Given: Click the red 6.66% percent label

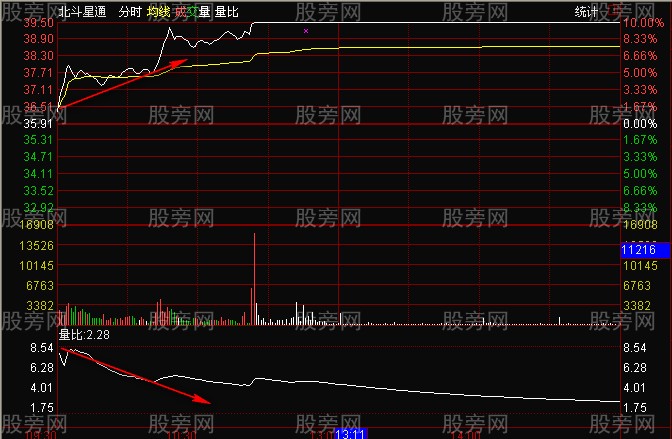Looking at the screenshot, I should 640,56.
